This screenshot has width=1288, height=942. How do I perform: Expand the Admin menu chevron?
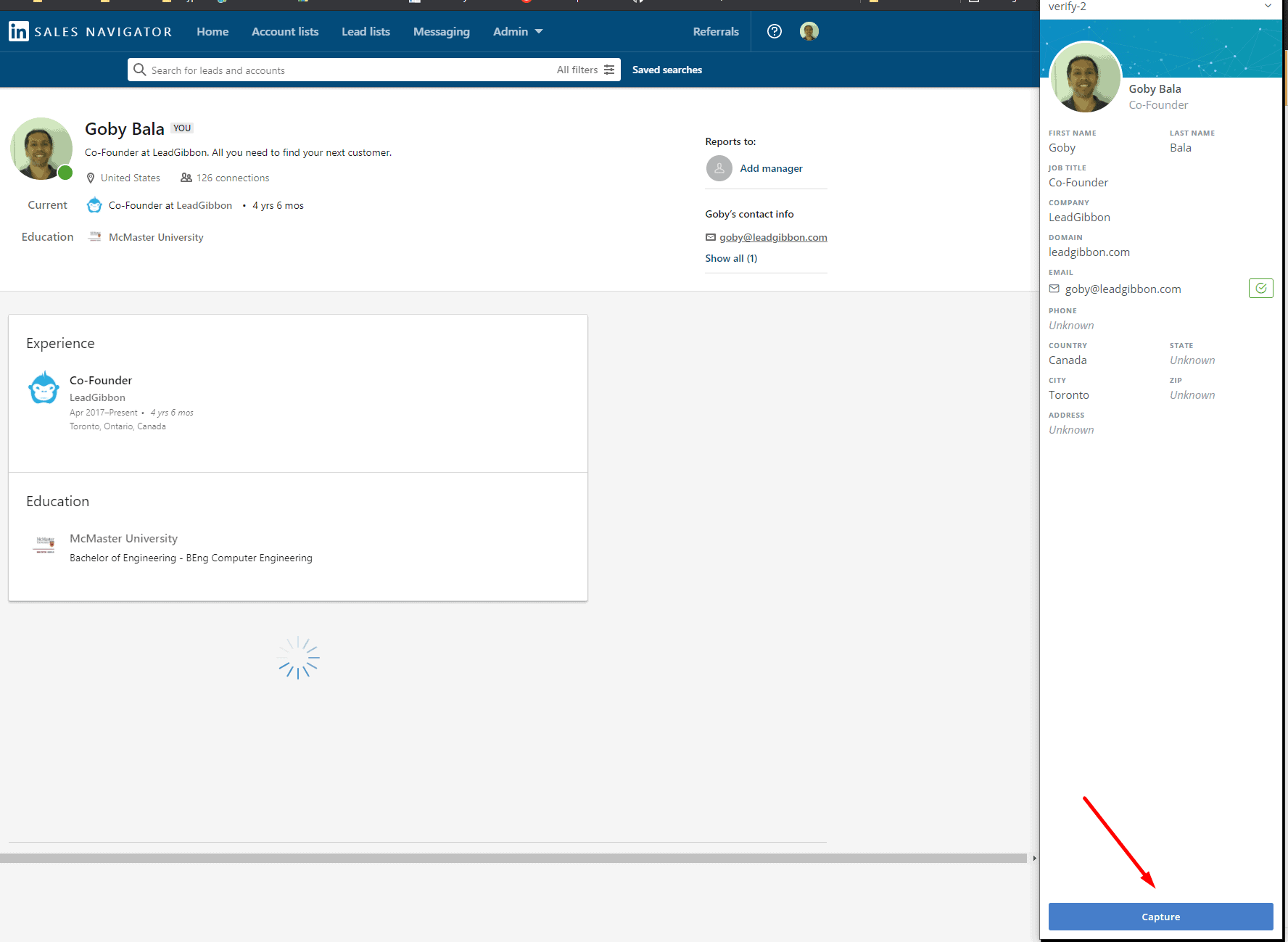[x=538, y=31]
